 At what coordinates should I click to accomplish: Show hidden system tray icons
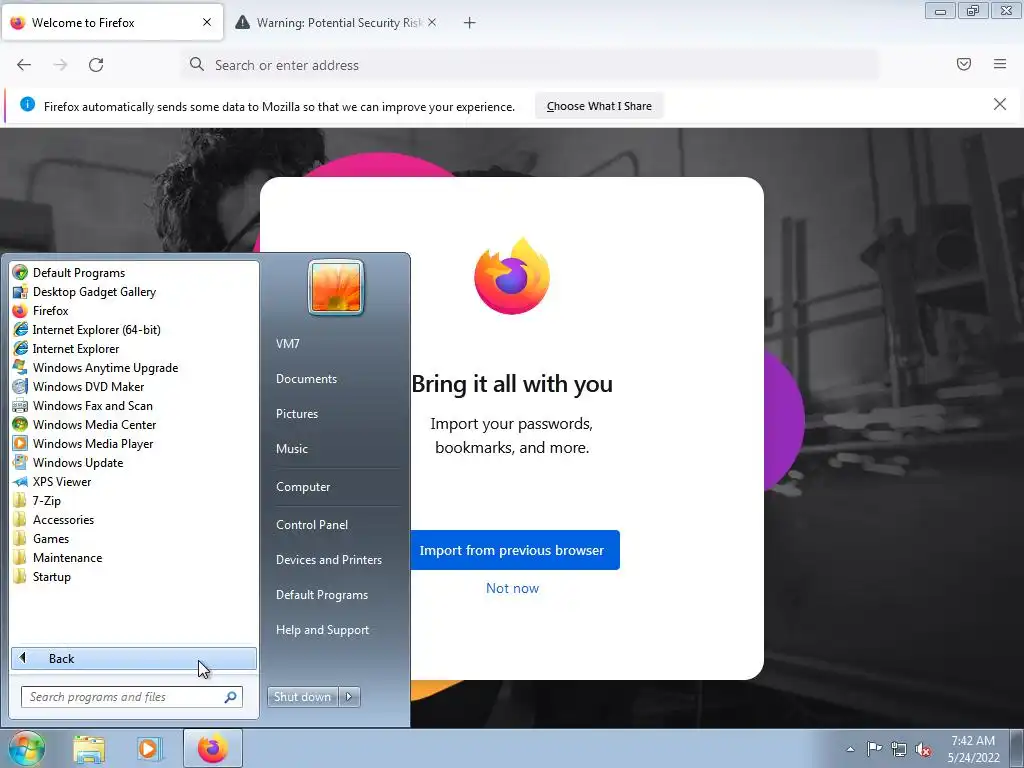(x=850, y=749)
